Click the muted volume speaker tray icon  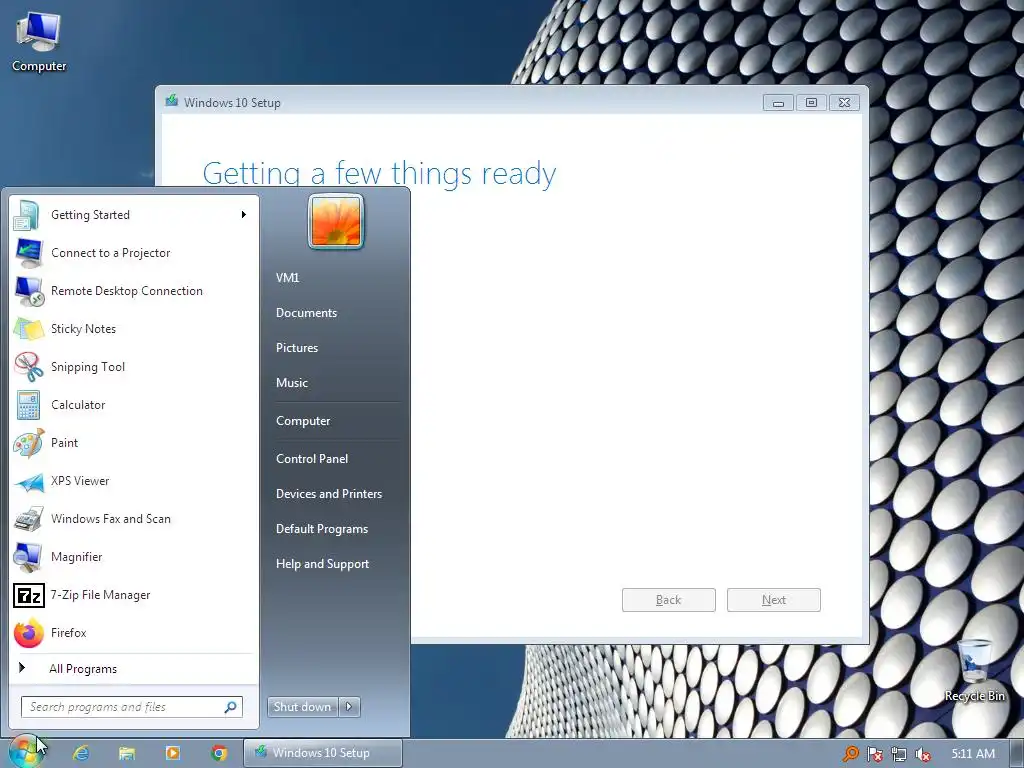click(x=923, y=754)
